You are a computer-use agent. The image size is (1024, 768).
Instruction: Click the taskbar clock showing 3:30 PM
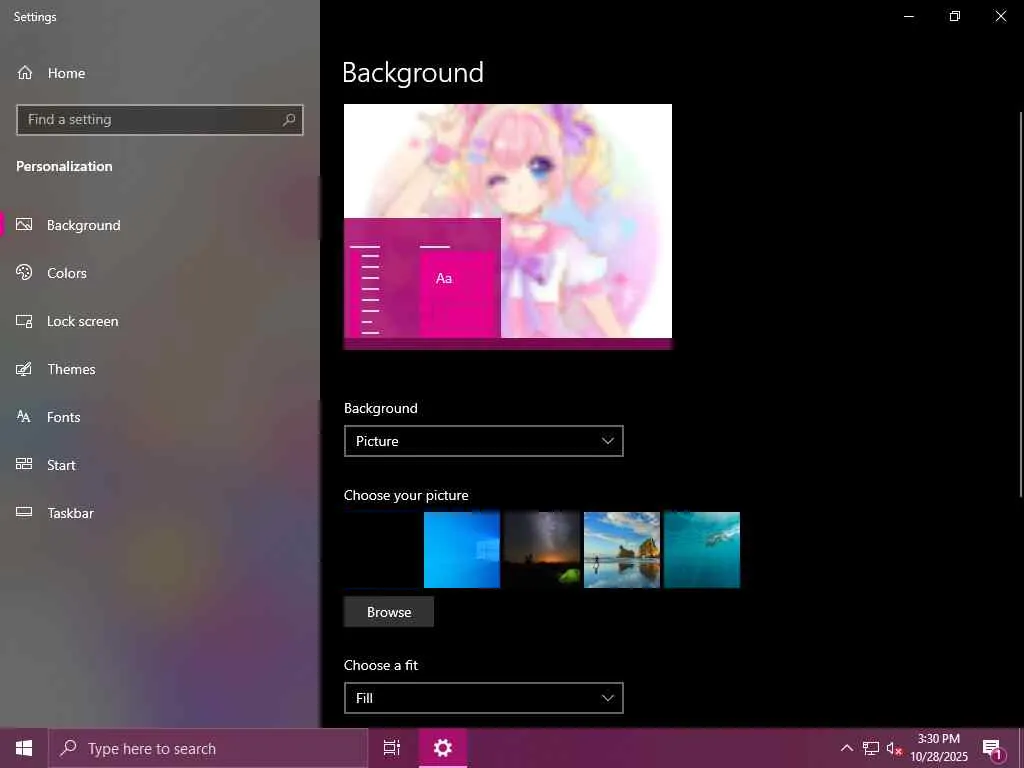coord(938,748)
